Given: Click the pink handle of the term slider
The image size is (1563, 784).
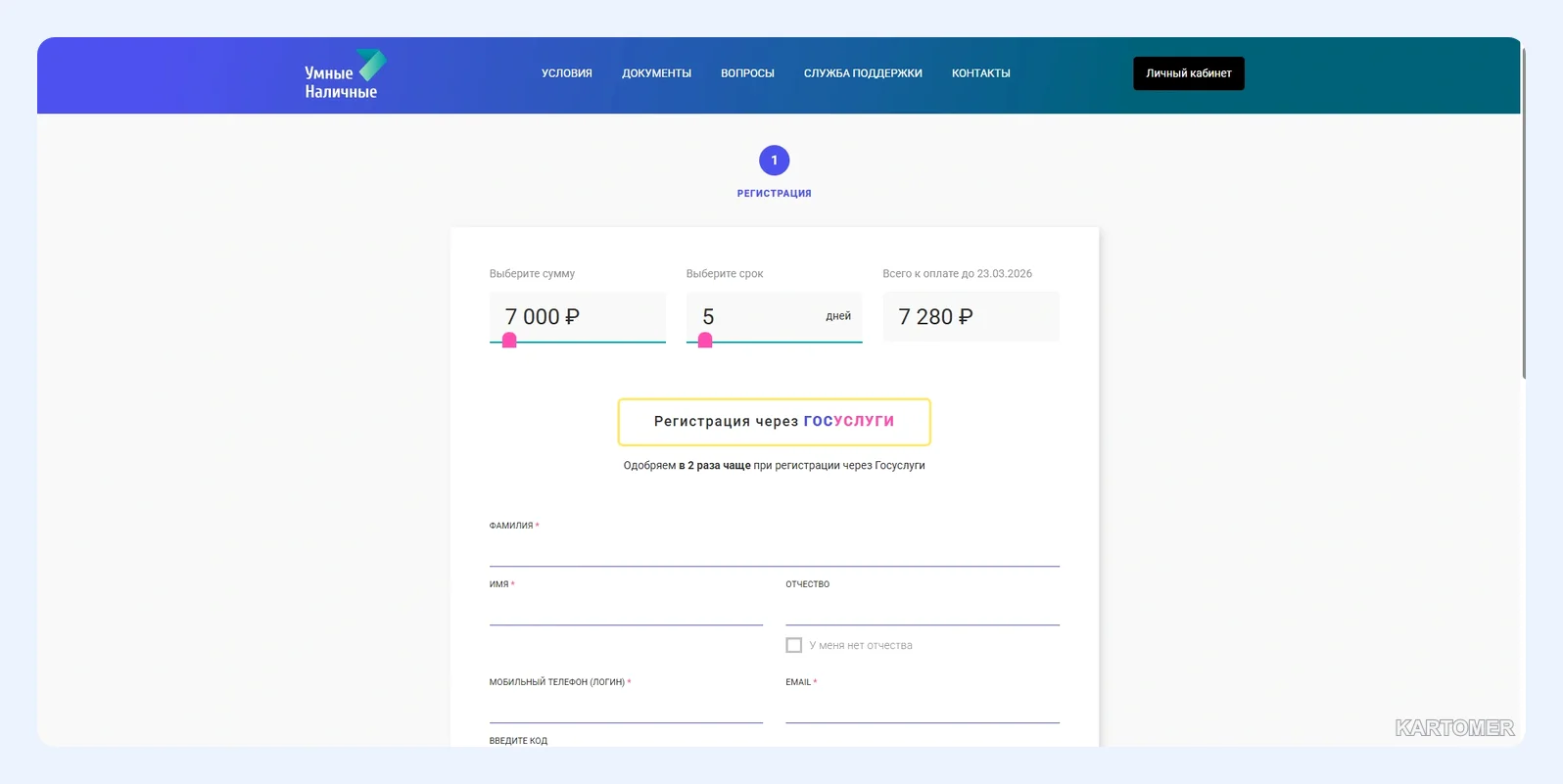Looking at the screenshot, I should 705,341.
